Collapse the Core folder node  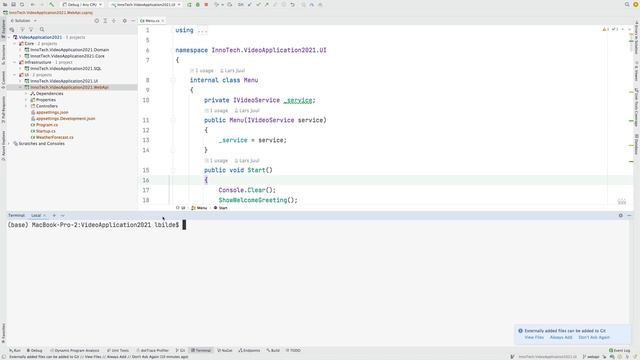point(15,43)
